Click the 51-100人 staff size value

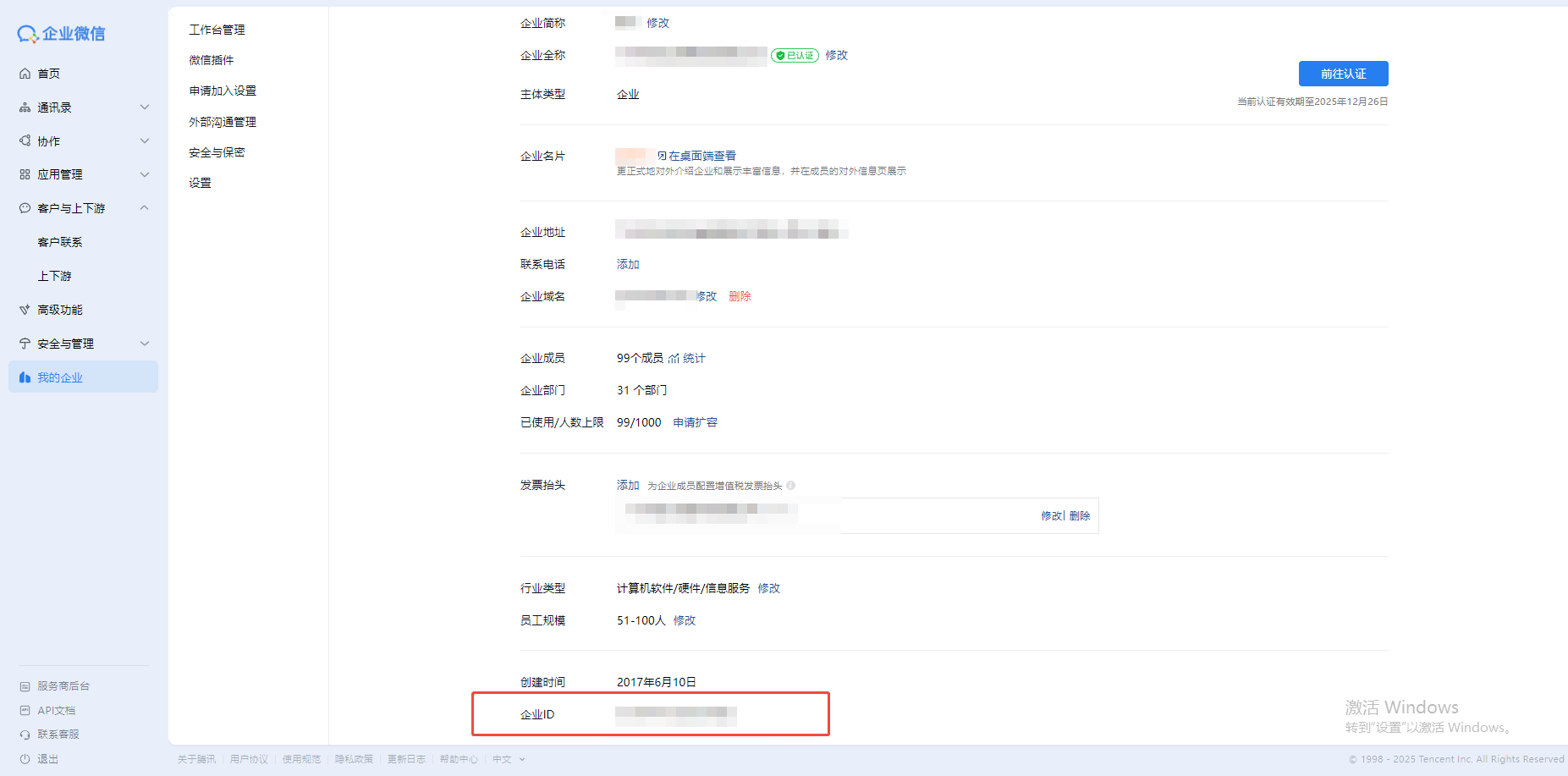[641, 620]
